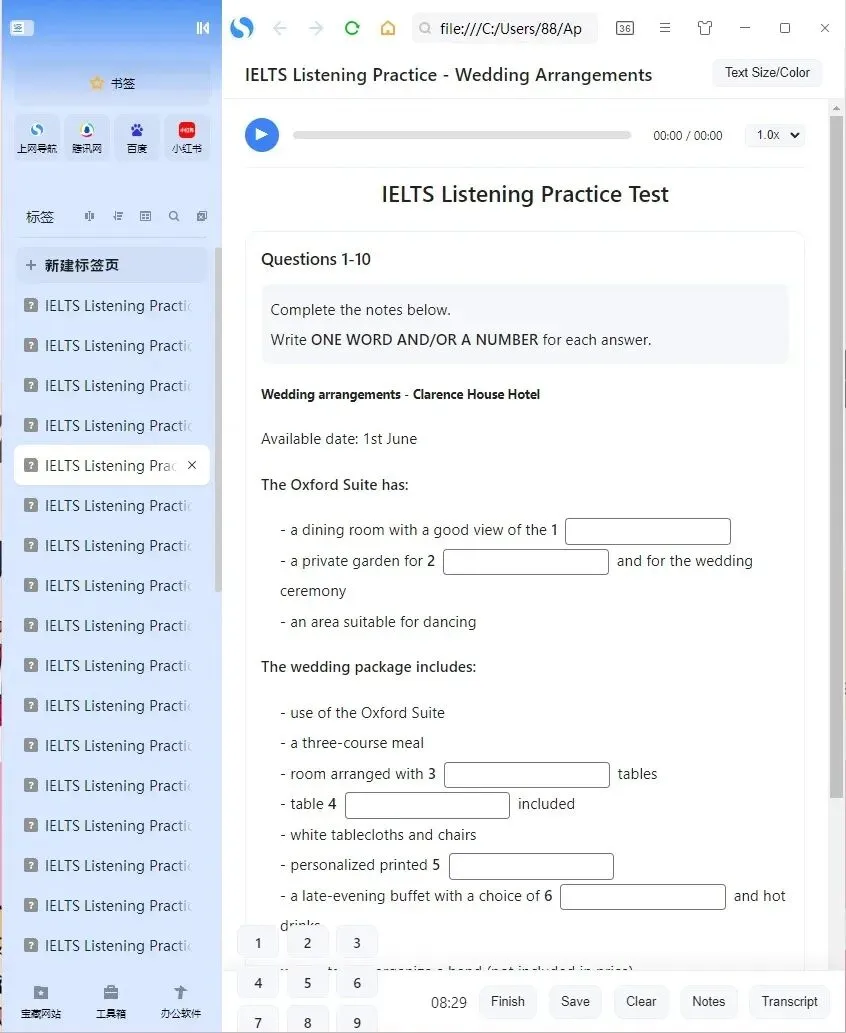Click the tag search magnifier icon

pyautogui.click(x=172, y=216)
